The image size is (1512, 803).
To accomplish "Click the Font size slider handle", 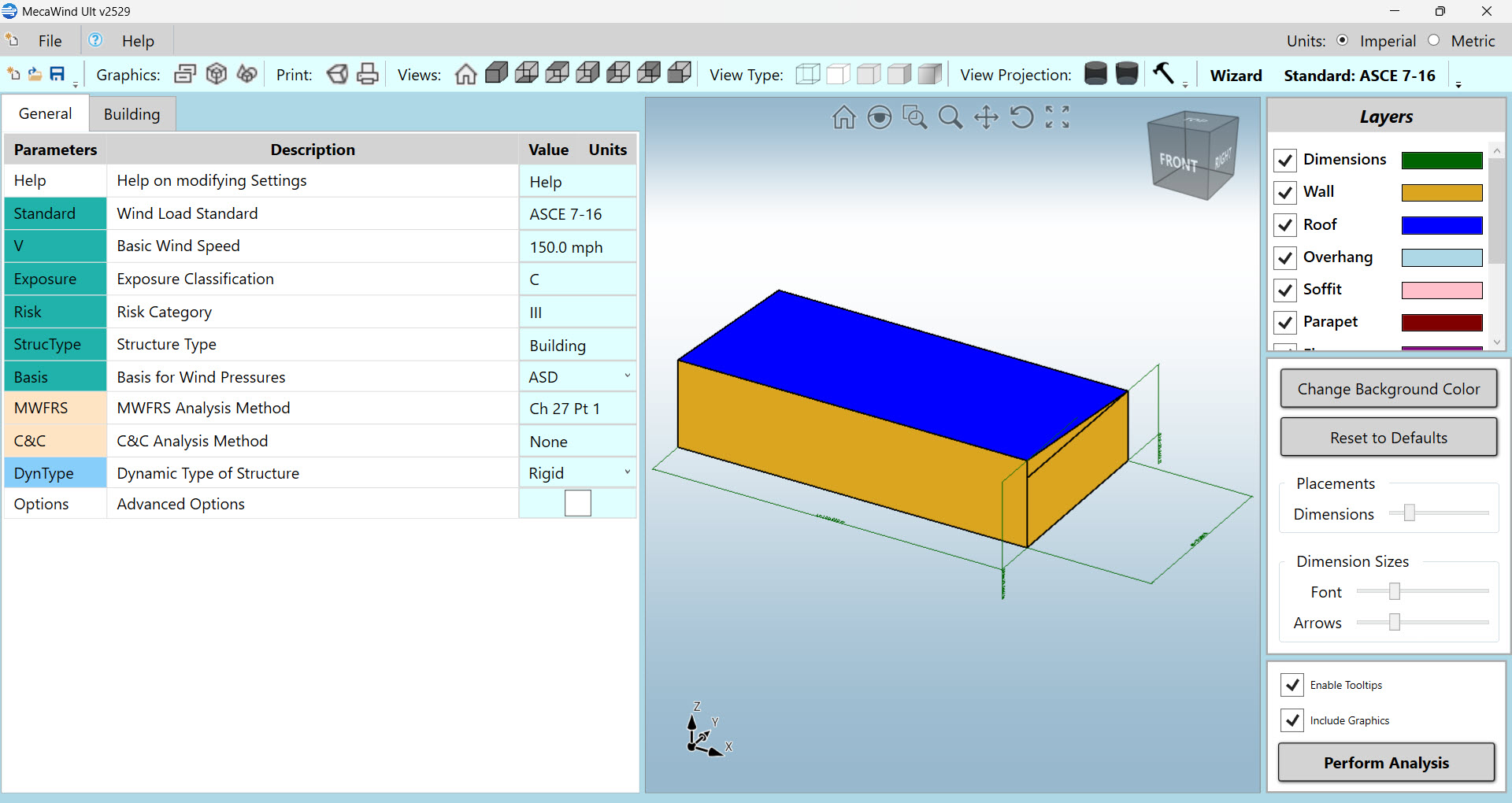I will (1395, 591).
